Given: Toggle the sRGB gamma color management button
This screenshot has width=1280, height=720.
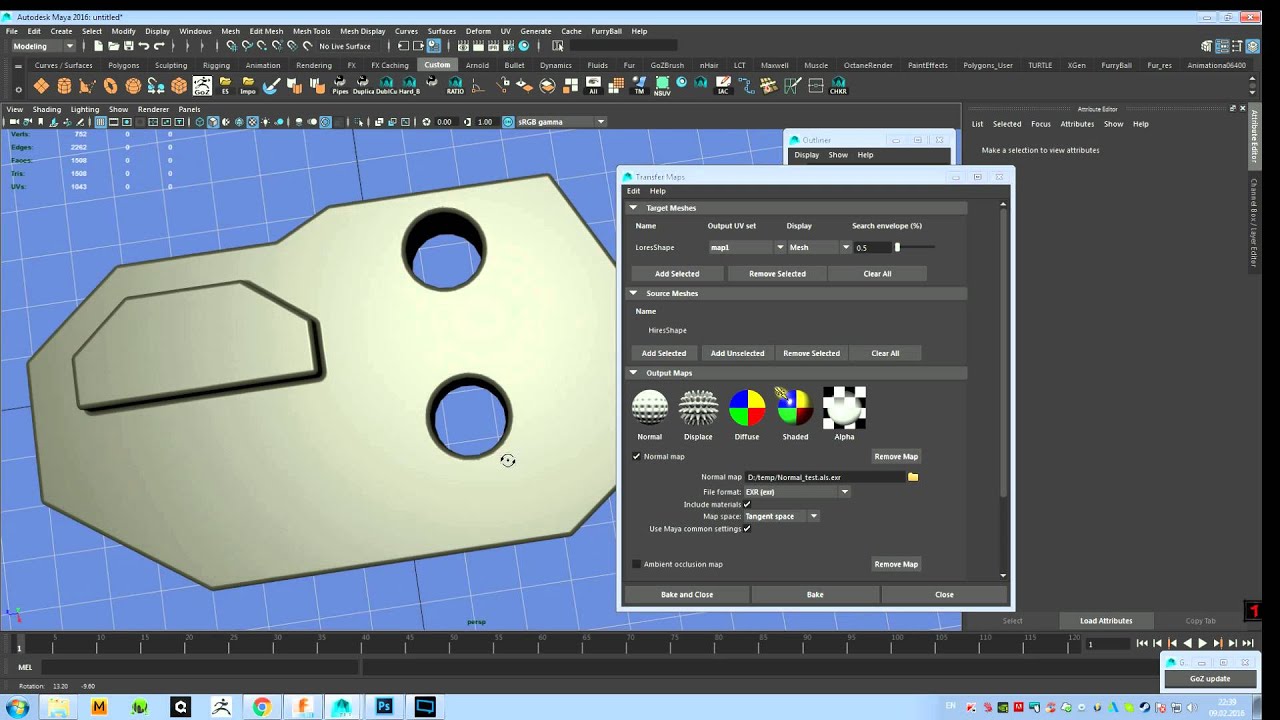Looking at the screenshot, I should coord(509,122).
